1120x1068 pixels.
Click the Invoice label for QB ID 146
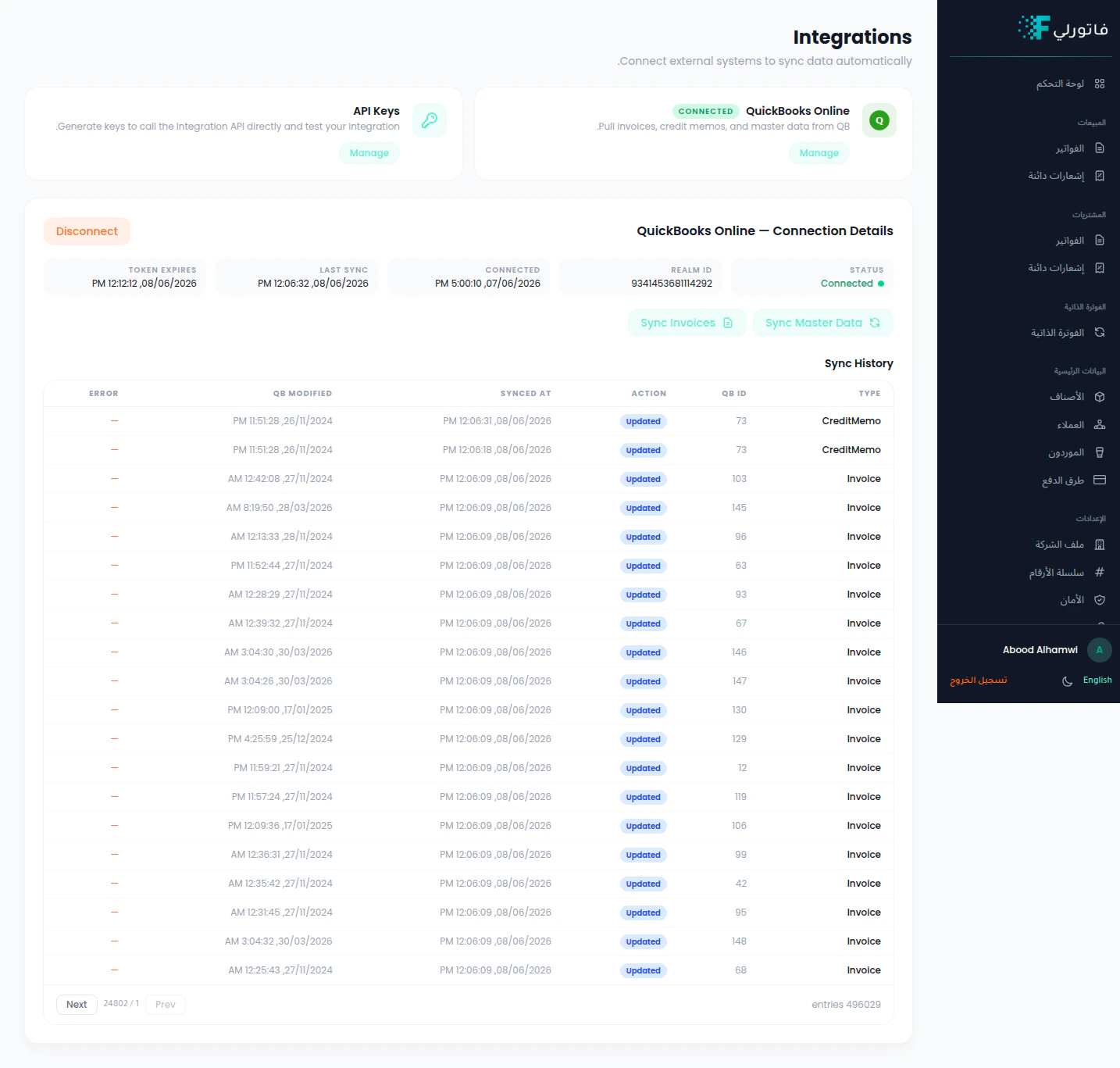pyautogui.click(x=864, y=652)
